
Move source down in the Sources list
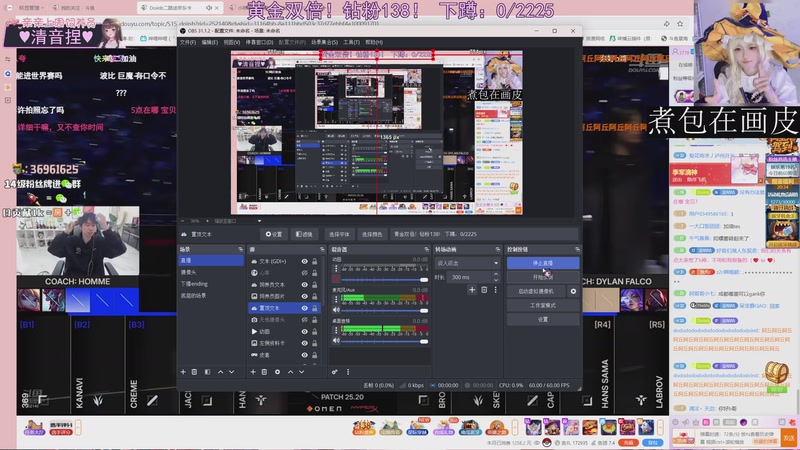pos(302,372)
